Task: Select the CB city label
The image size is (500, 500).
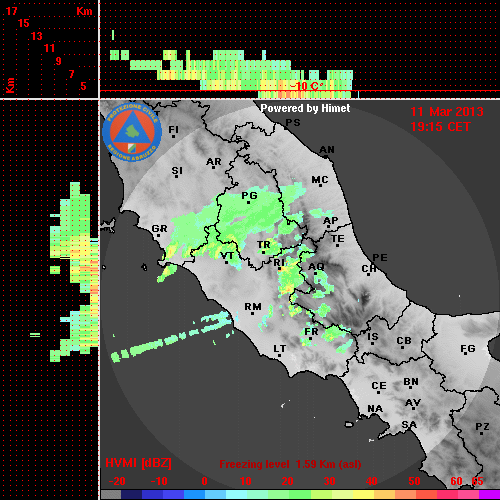Action: coord(404,341)
